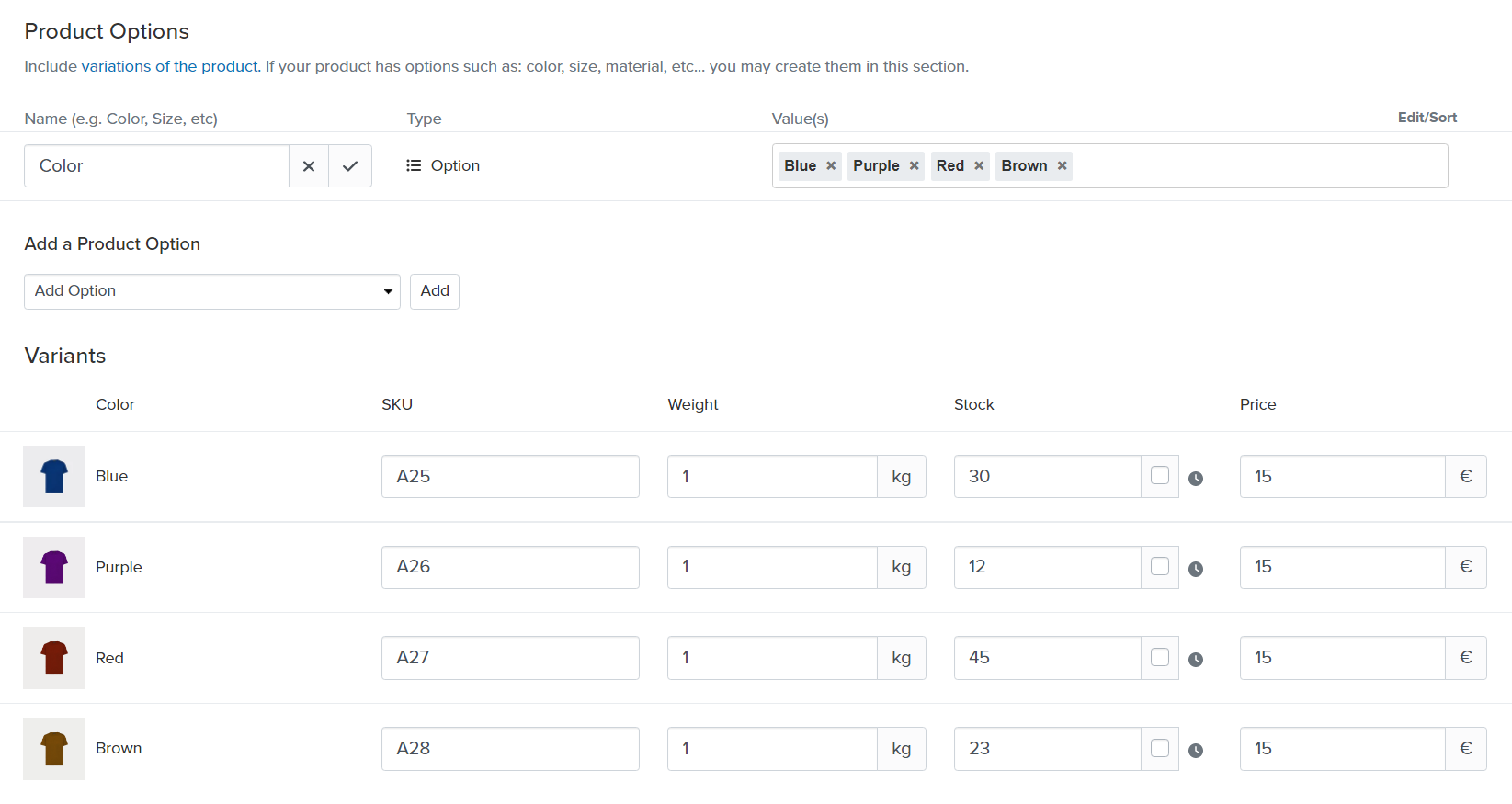
Task: Toggle the stock checkbox for Blue variant
Action: coord(1160,476)
